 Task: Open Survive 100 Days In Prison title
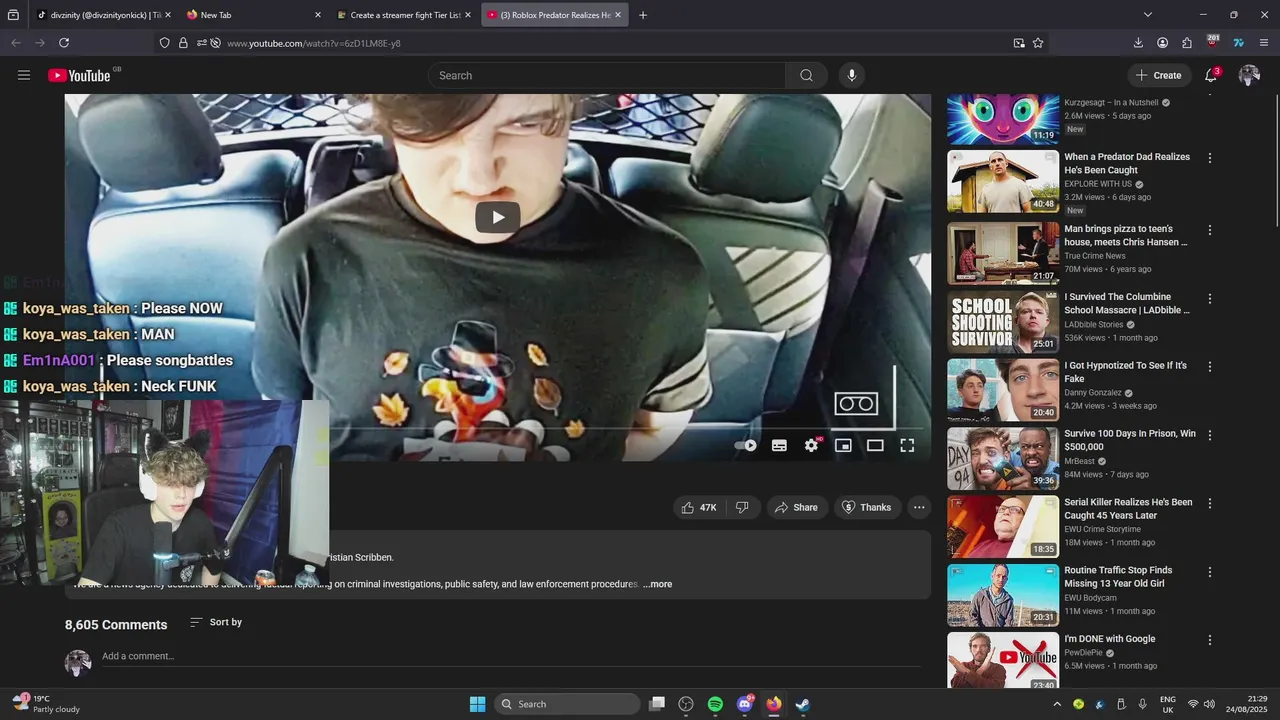click(x=1130, y=440)
